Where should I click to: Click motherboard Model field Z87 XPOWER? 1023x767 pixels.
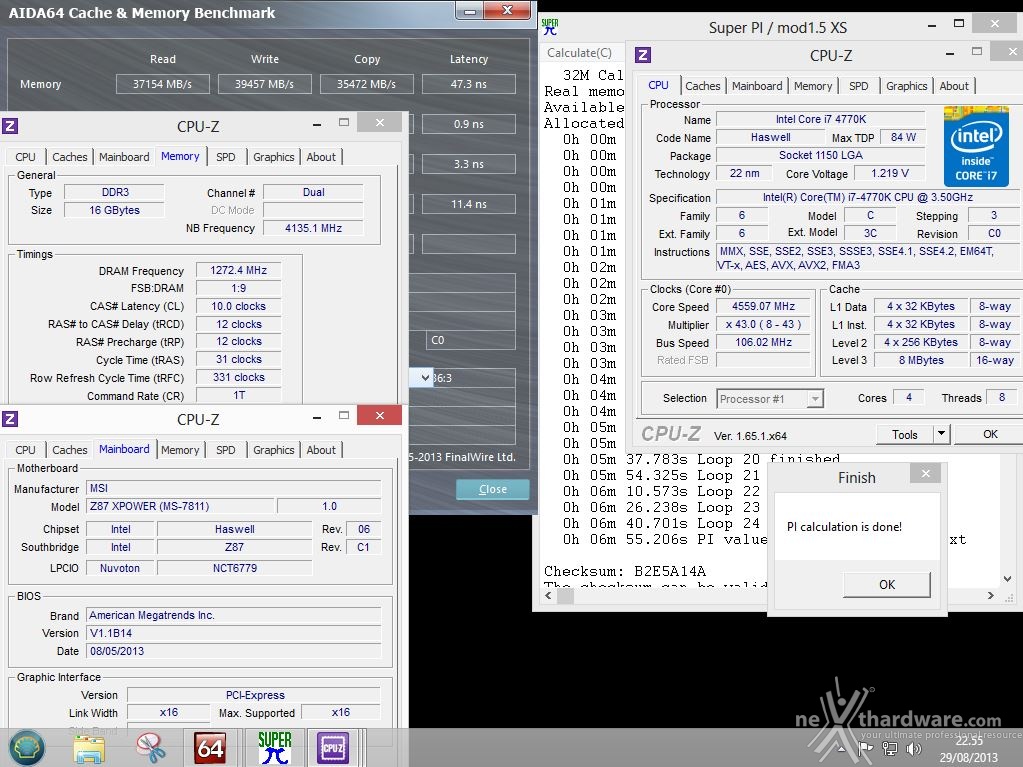(x=180, y=506)
